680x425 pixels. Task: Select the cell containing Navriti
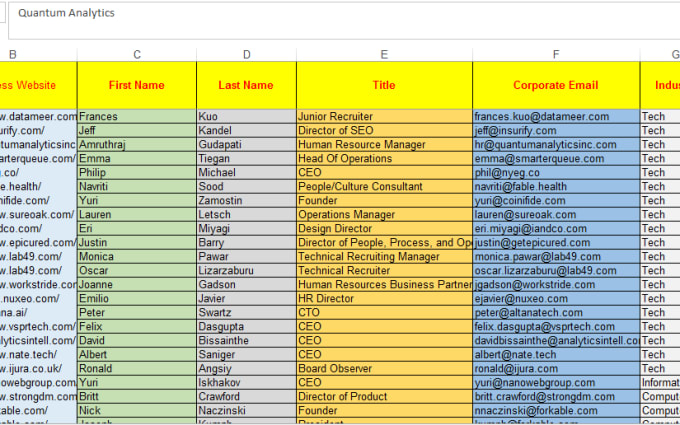point(137,186)
